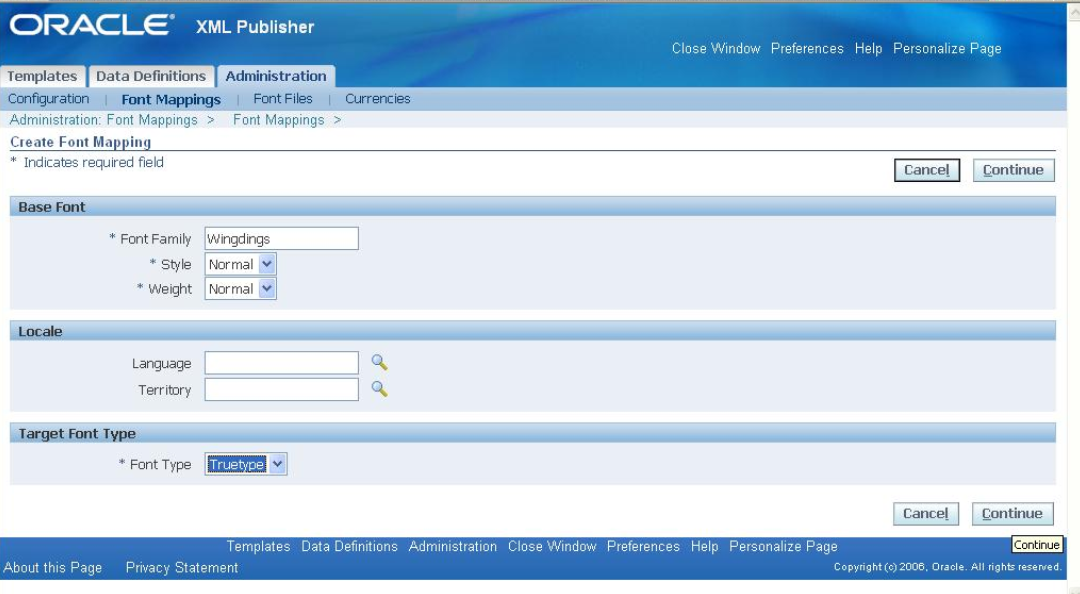Open the Configuration subtab
This screenshot has width=1080, height=594.
click(x=48, y=99)
